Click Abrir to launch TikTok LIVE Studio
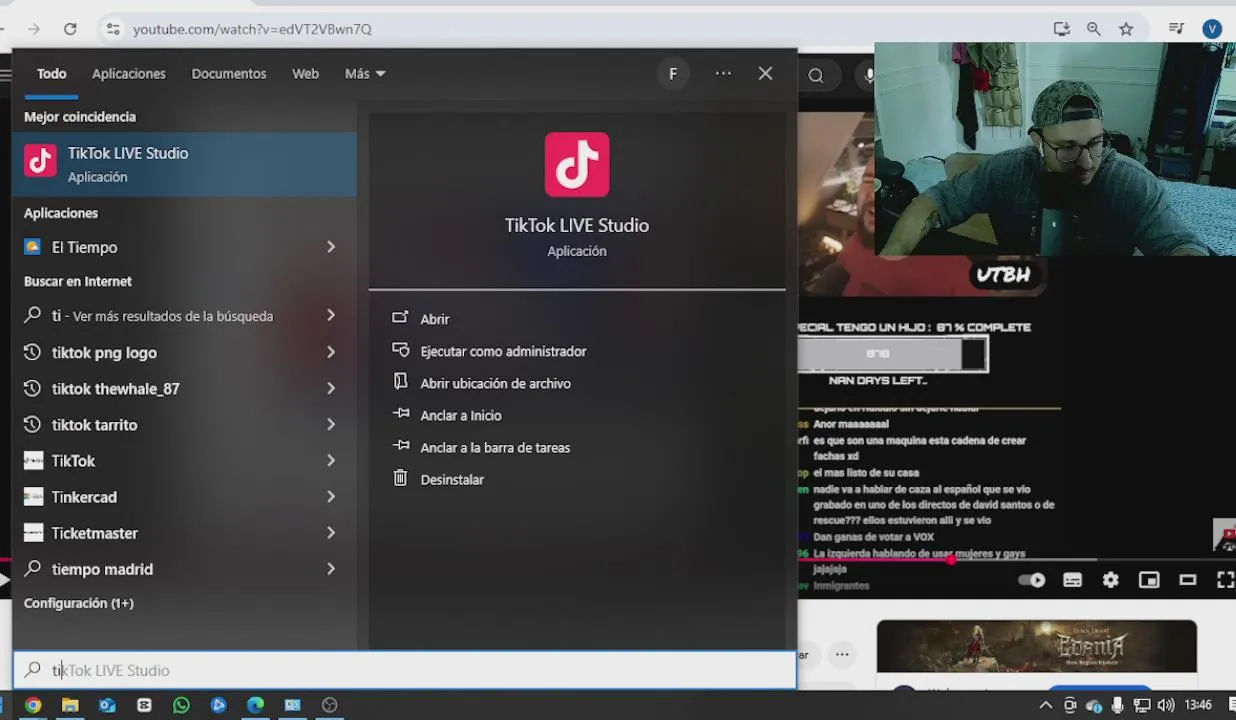This screenshot has width=1236, height=720. tap(435, 319)
